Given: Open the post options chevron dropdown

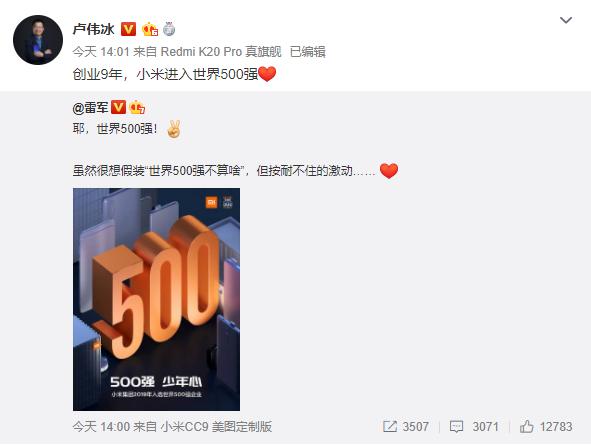Looking at the screenshot, I should click(566, 20).
